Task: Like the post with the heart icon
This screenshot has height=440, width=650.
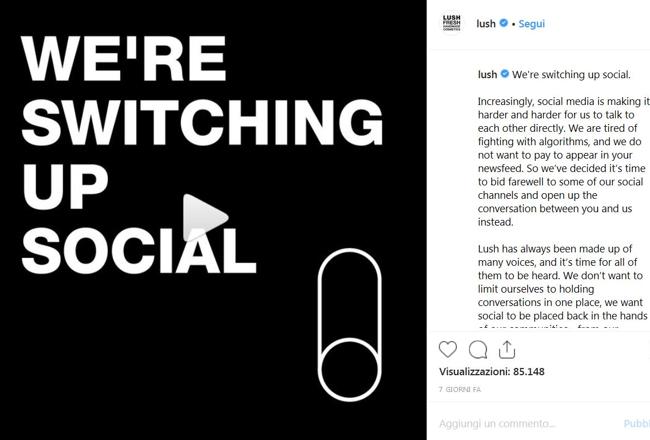Action: coord(448,349)
